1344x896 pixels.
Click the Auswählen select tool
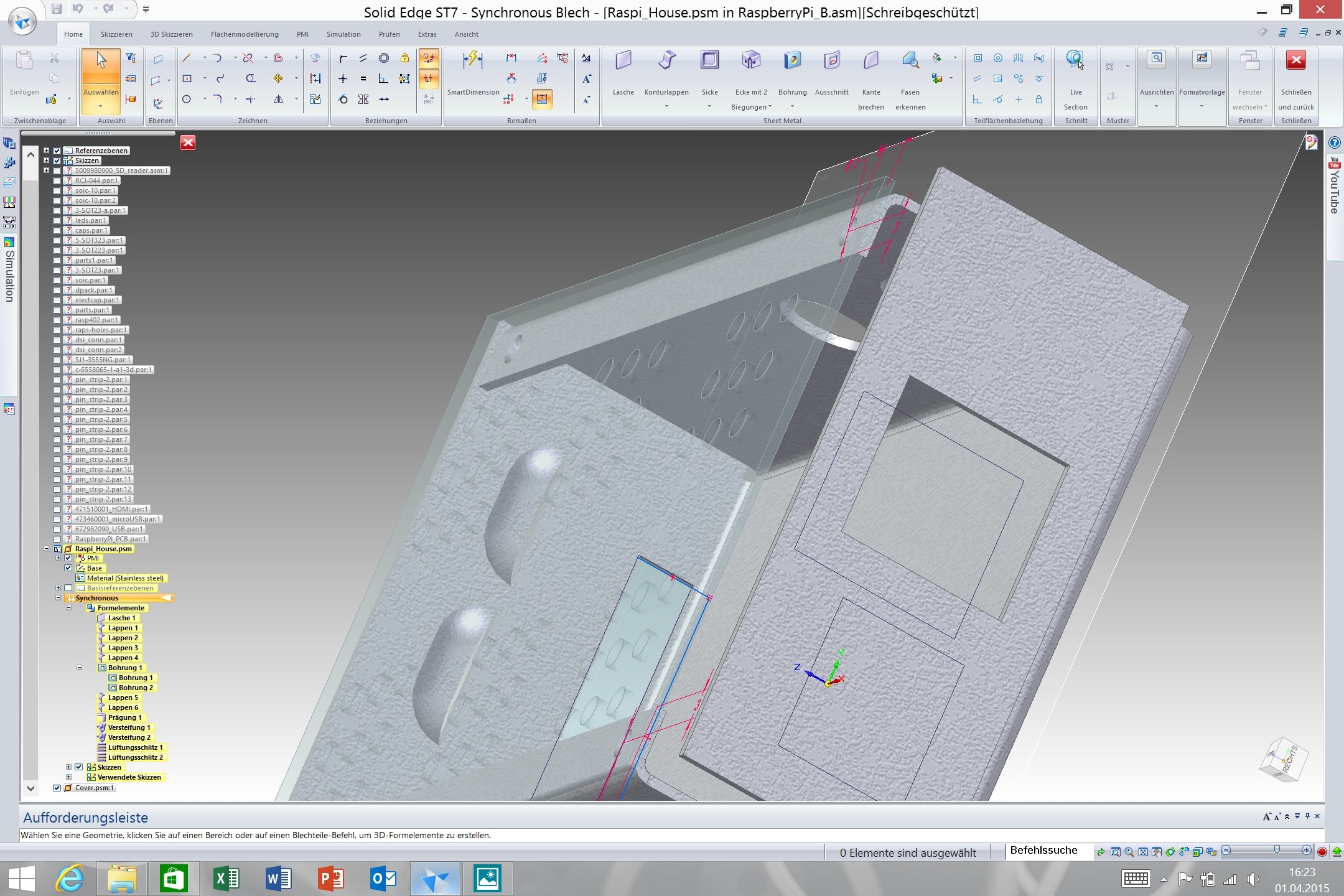coord(101,73)
